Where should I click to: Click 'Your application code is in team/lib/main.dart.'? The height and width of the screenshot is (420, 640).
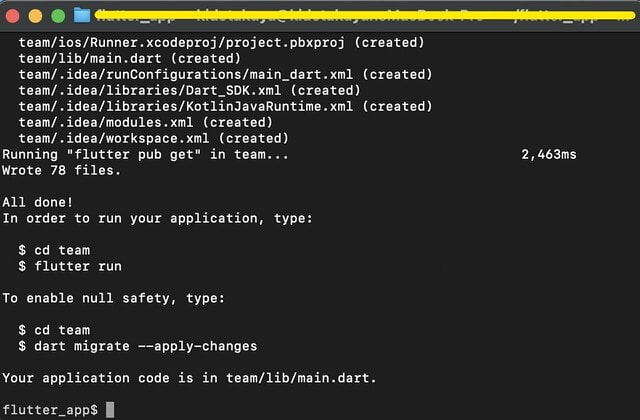[x=189, y=378]
